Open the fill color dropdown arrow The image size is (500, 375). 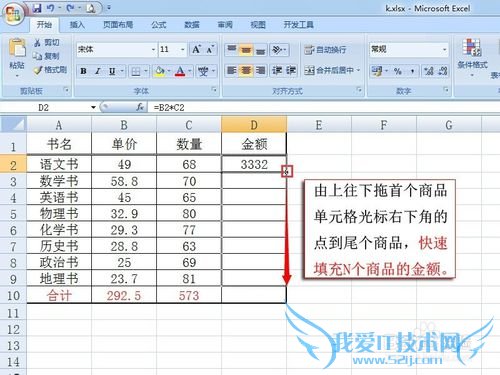(169, 71)
